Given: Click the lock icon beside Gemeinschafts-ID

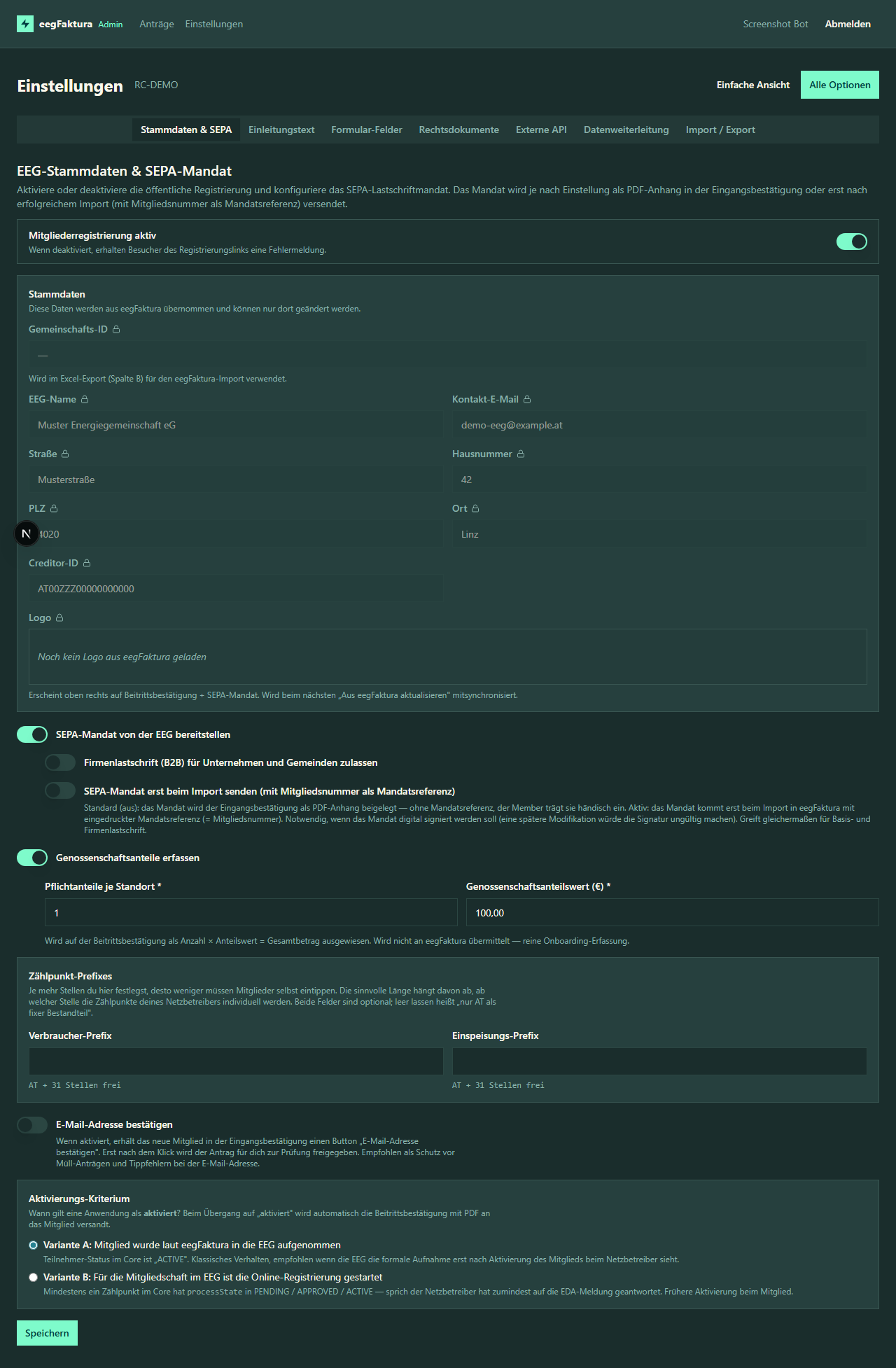Looking at the screenshot, I should point(116,329).
